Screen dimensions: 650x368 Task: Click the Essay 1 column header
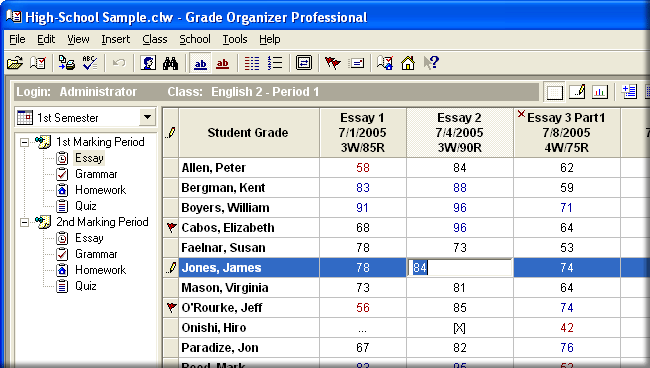pos(363,133)
